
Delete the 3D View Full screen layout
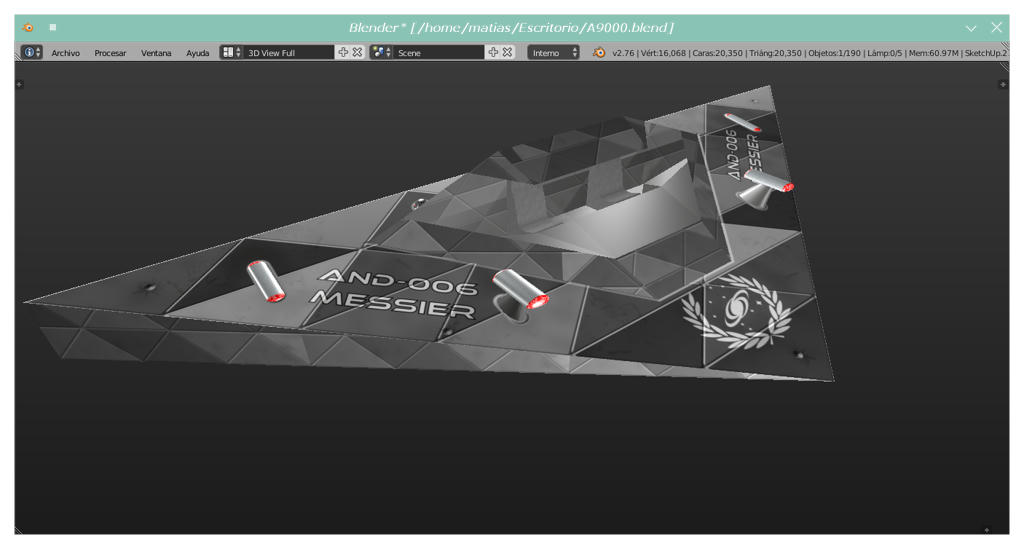tap(357, 52)
